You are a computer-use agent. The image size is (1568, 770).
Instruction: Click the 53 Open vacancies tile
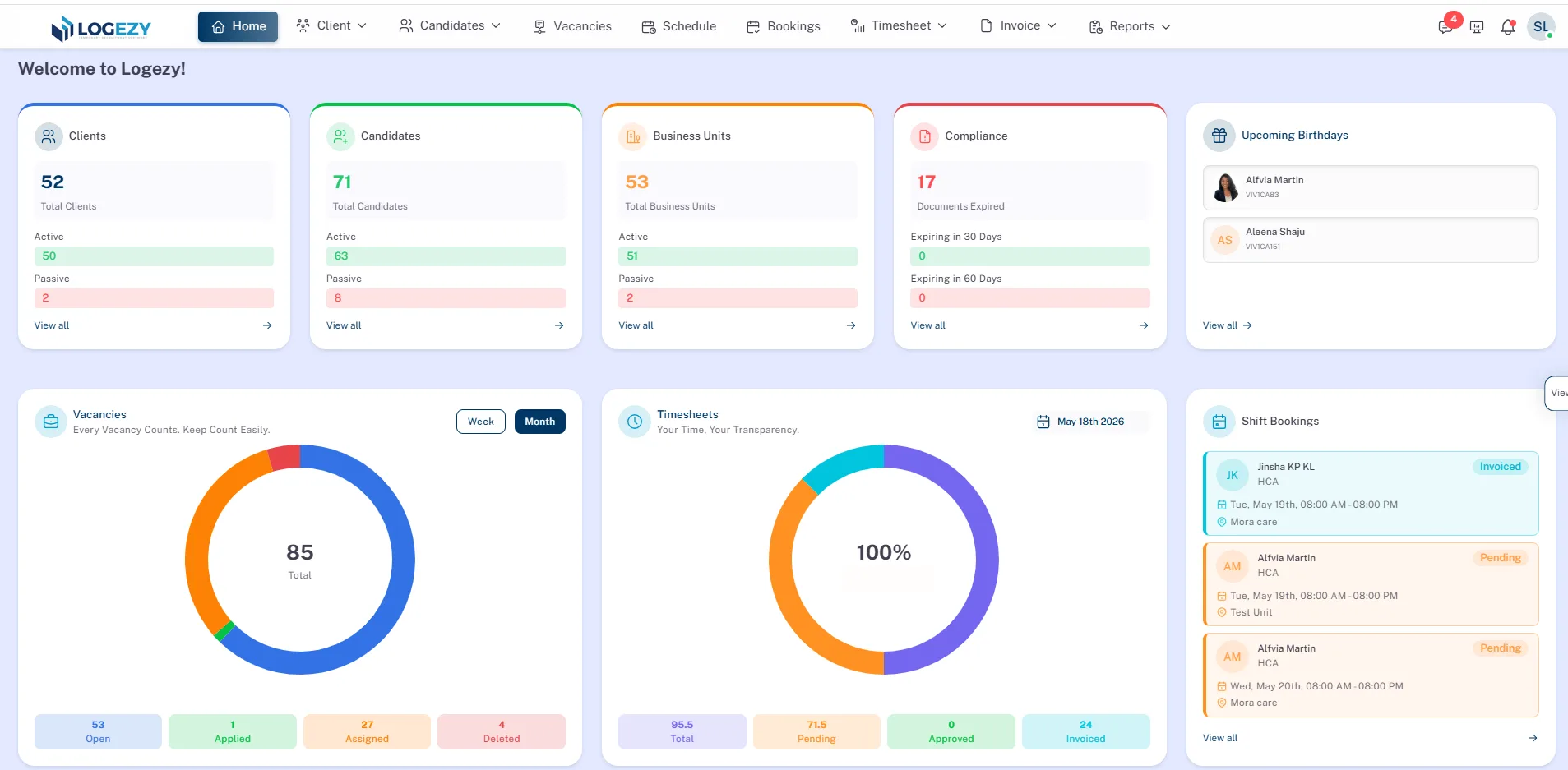[x=98, y=731]
